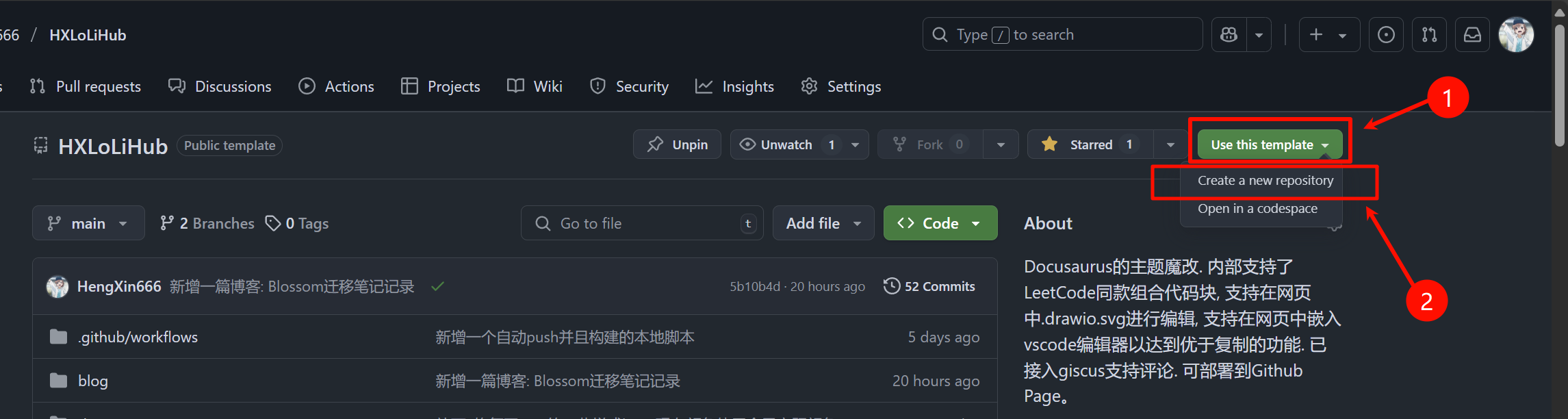The image size is (1568, 419).
Task: View 52 Commits history
Action: pyautogui.click(x=929, y=286)
